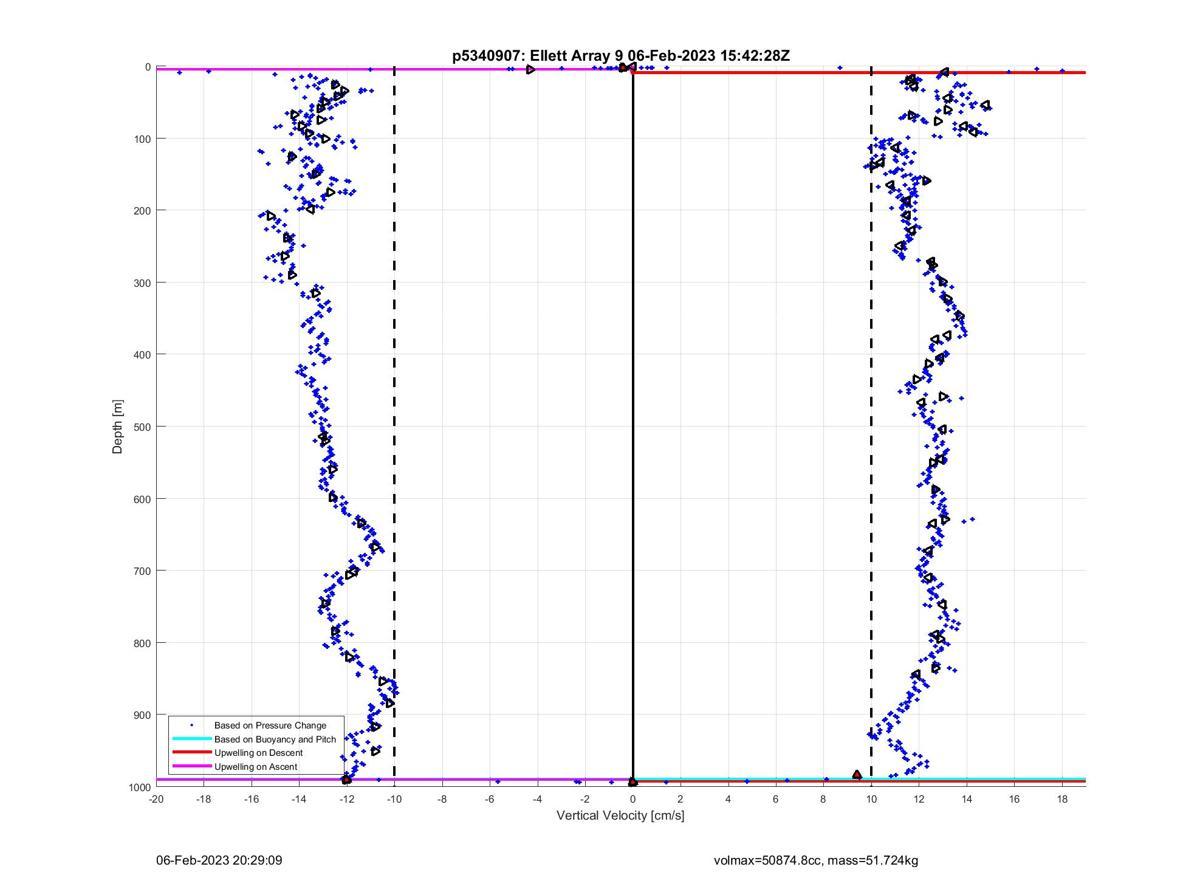Screen dimensions: 1200x885
Task: Click x-axis tick label 10
Action: [871, 799]
